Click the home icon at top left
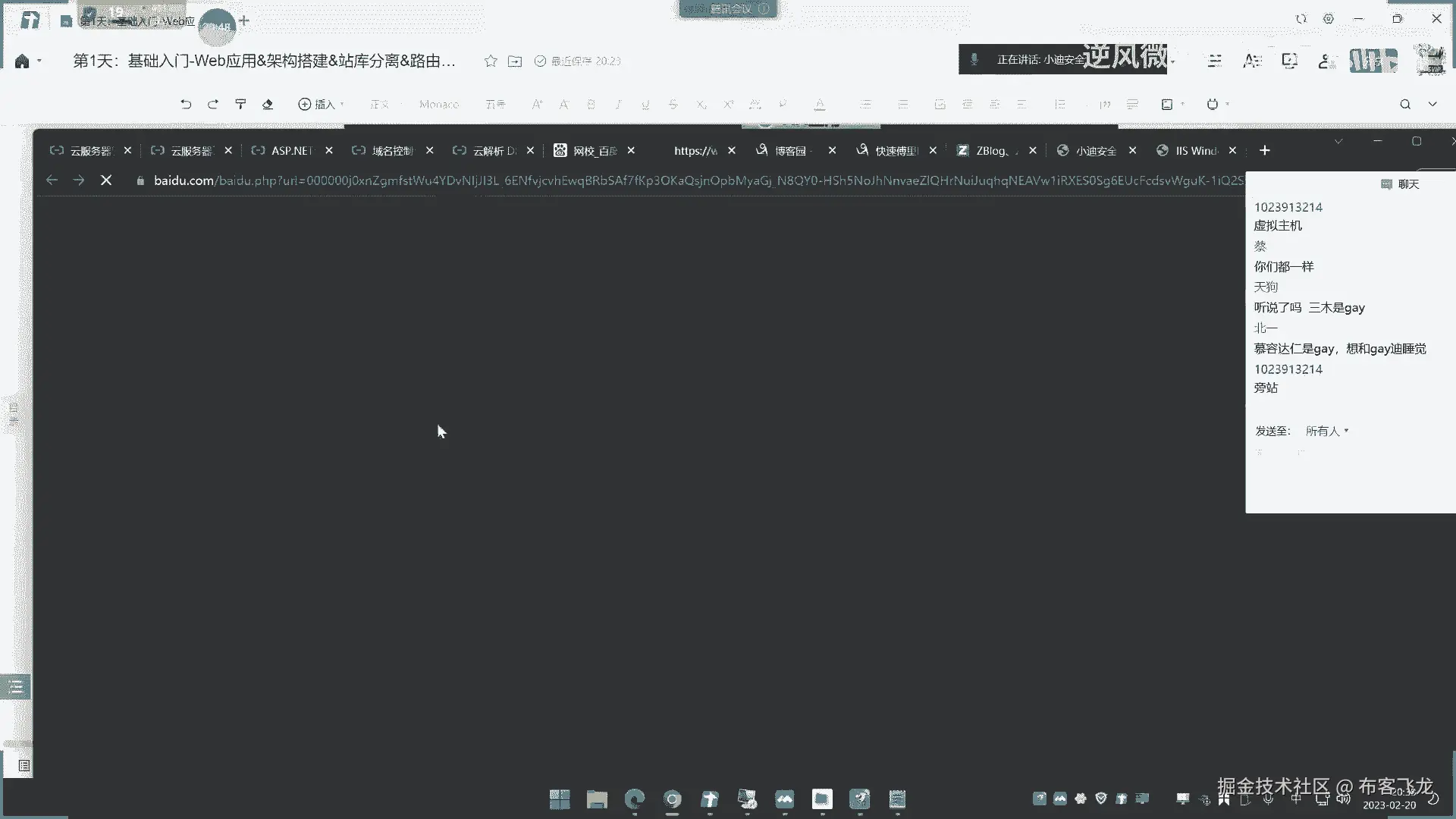1456x819 pixels. [22, 61]
